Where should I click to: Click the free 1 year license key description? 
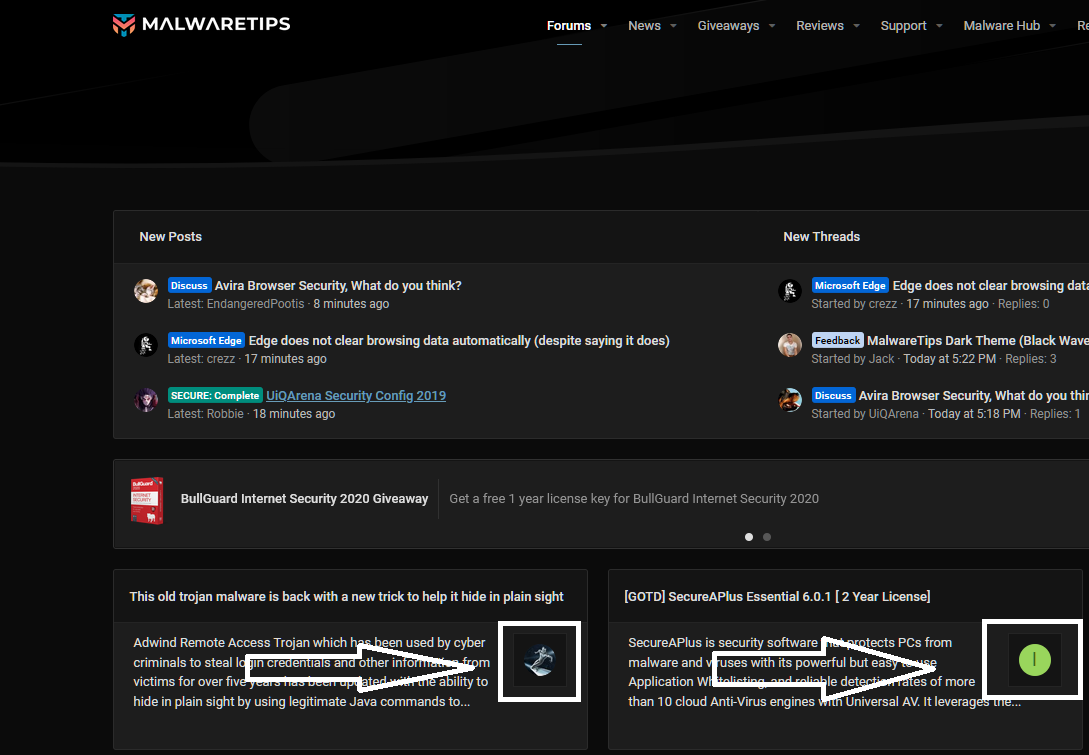(634, 499)
